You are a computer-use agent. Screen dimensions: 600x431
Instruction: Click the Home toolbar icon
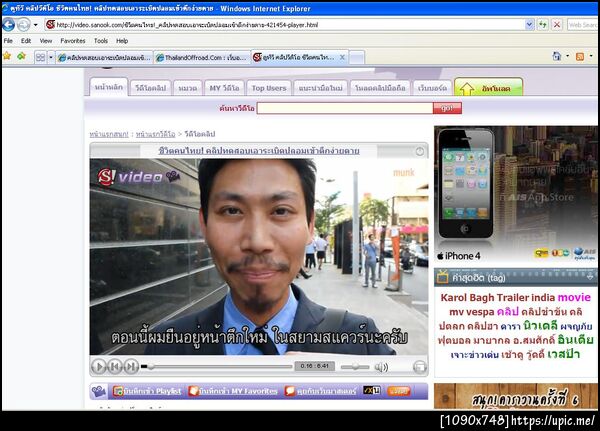point(557,56)
